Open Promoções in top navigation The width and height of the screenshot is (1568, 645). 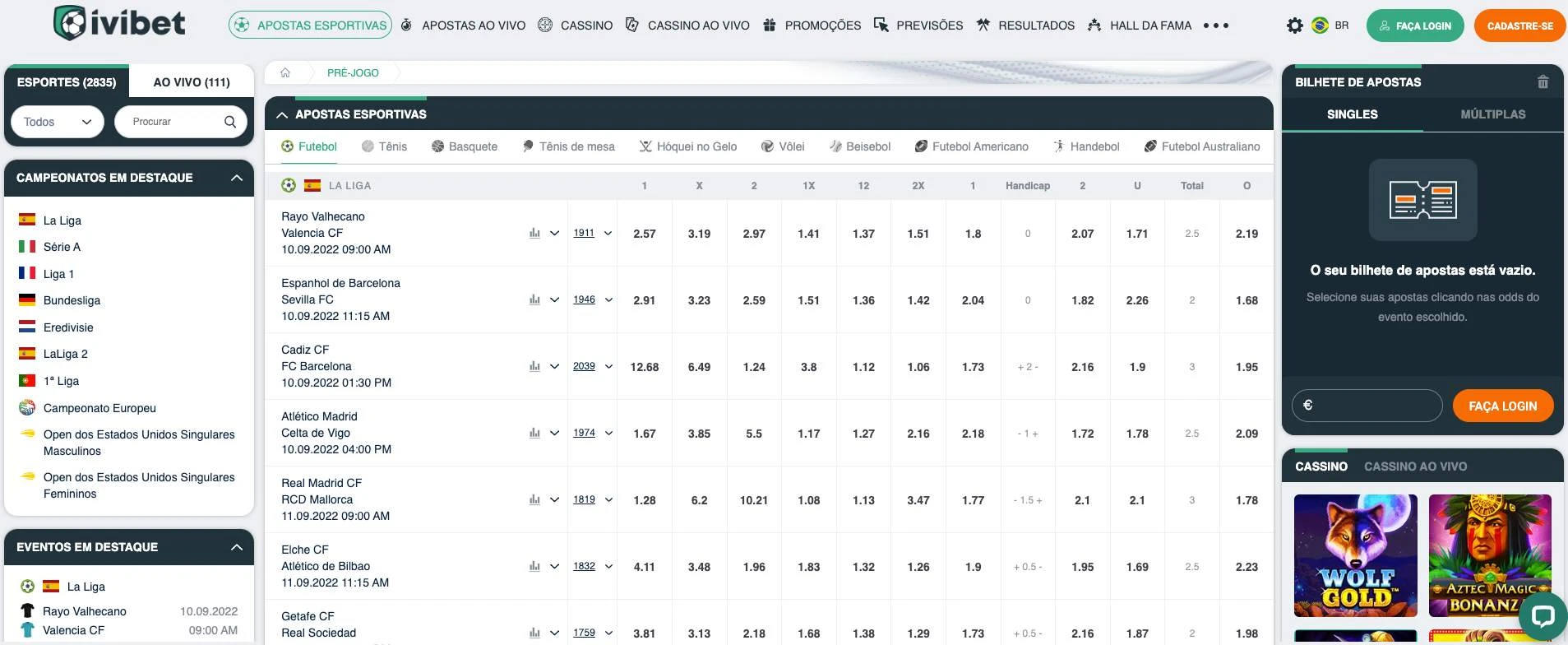pyautogui.click(x=812, y=26)
